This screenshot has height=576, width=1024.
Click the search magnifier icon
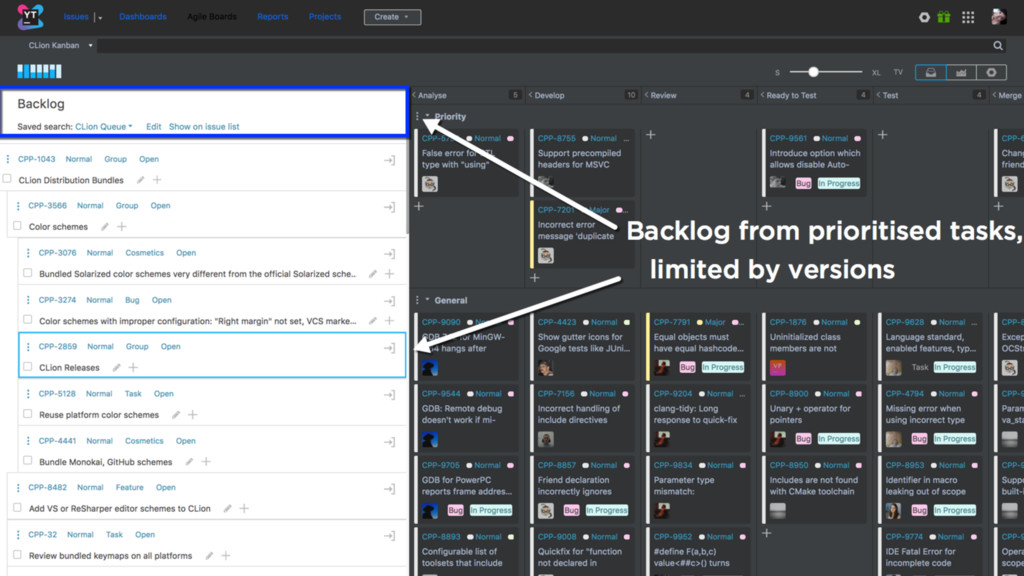click(998, 46)
